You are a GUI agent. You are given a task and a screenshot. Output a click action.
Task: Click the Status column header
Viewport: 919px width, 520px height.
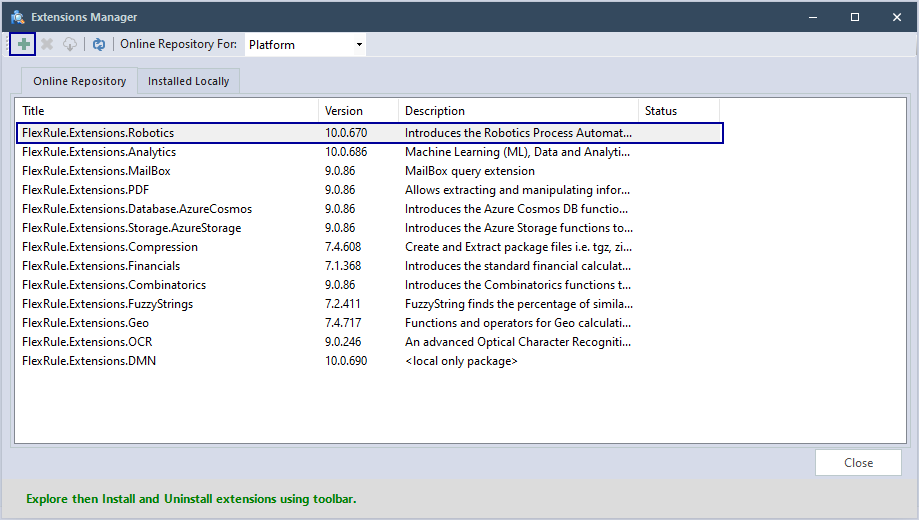coord(679,111)
